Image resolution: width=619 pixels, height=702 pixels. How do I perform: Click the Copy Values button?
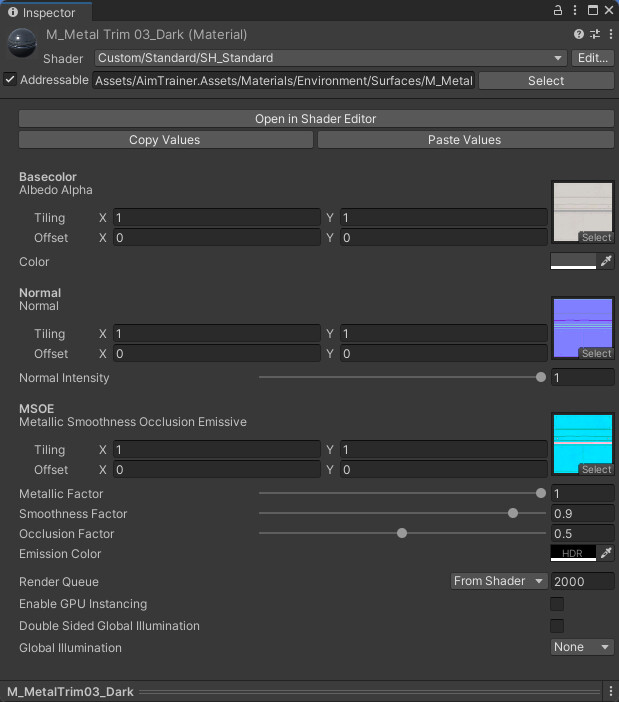point(166,140)
